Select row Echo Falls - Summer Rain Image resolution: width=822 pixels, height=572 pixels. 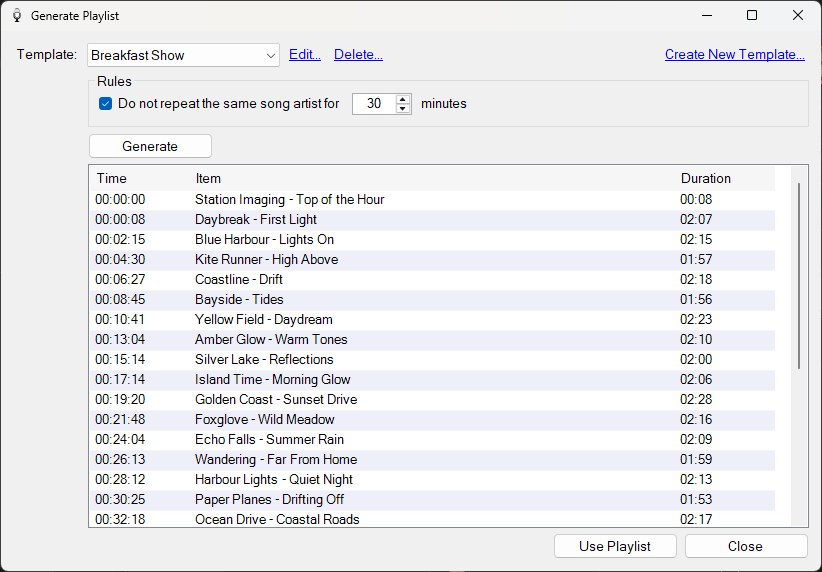coord(432,439)
